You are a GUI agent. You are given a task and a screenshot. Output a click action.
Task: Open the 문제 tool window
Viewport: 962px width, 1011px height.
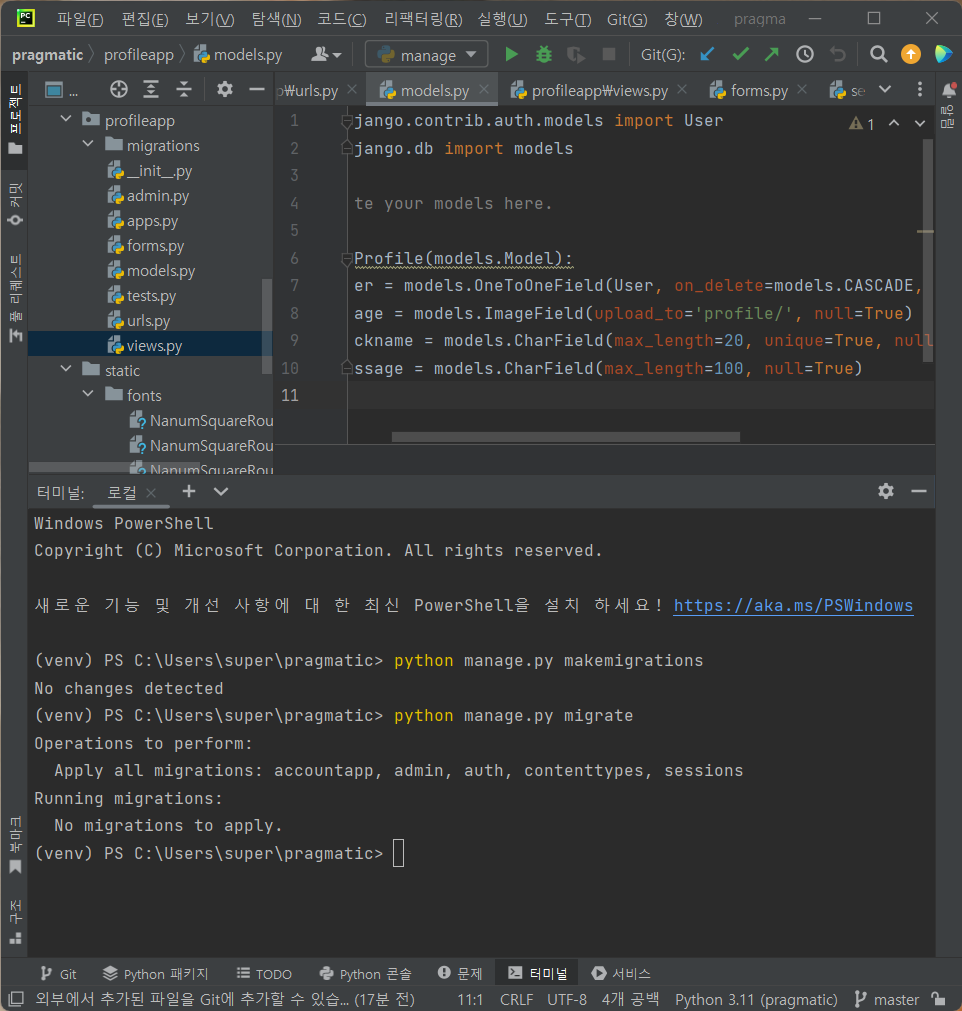coord(460,974)
